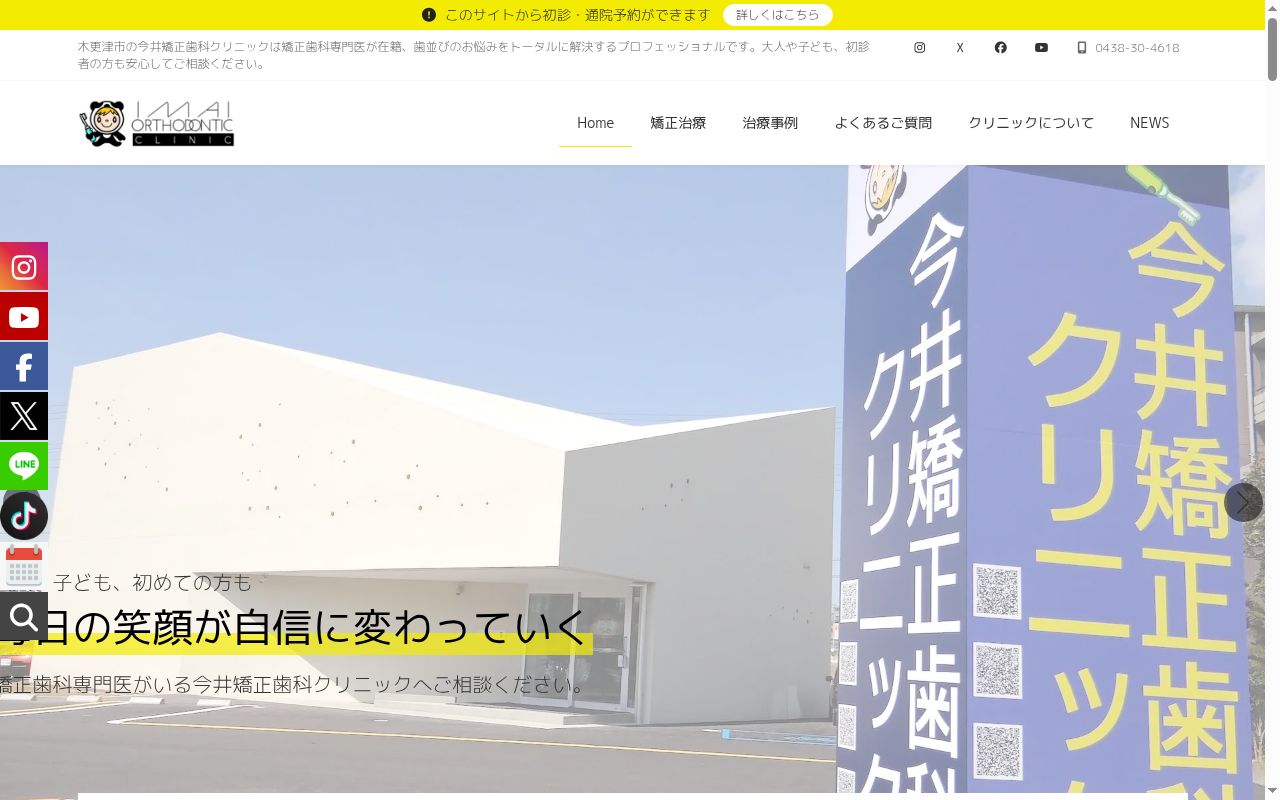Click the yellow banner text このサイトから初診・通院予約ができます
This screenshot has width=1280, height=800.
pyautogui.click(x=578, y=15)
